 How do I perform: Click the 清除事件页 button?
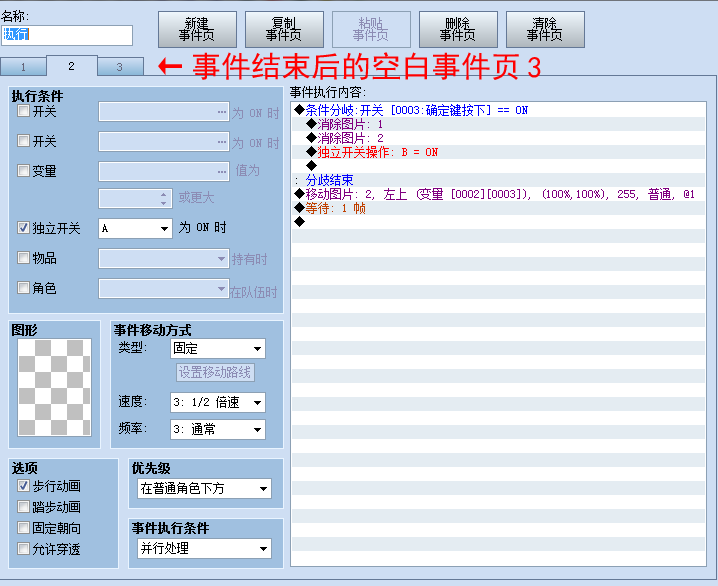[x=545, y=30]
